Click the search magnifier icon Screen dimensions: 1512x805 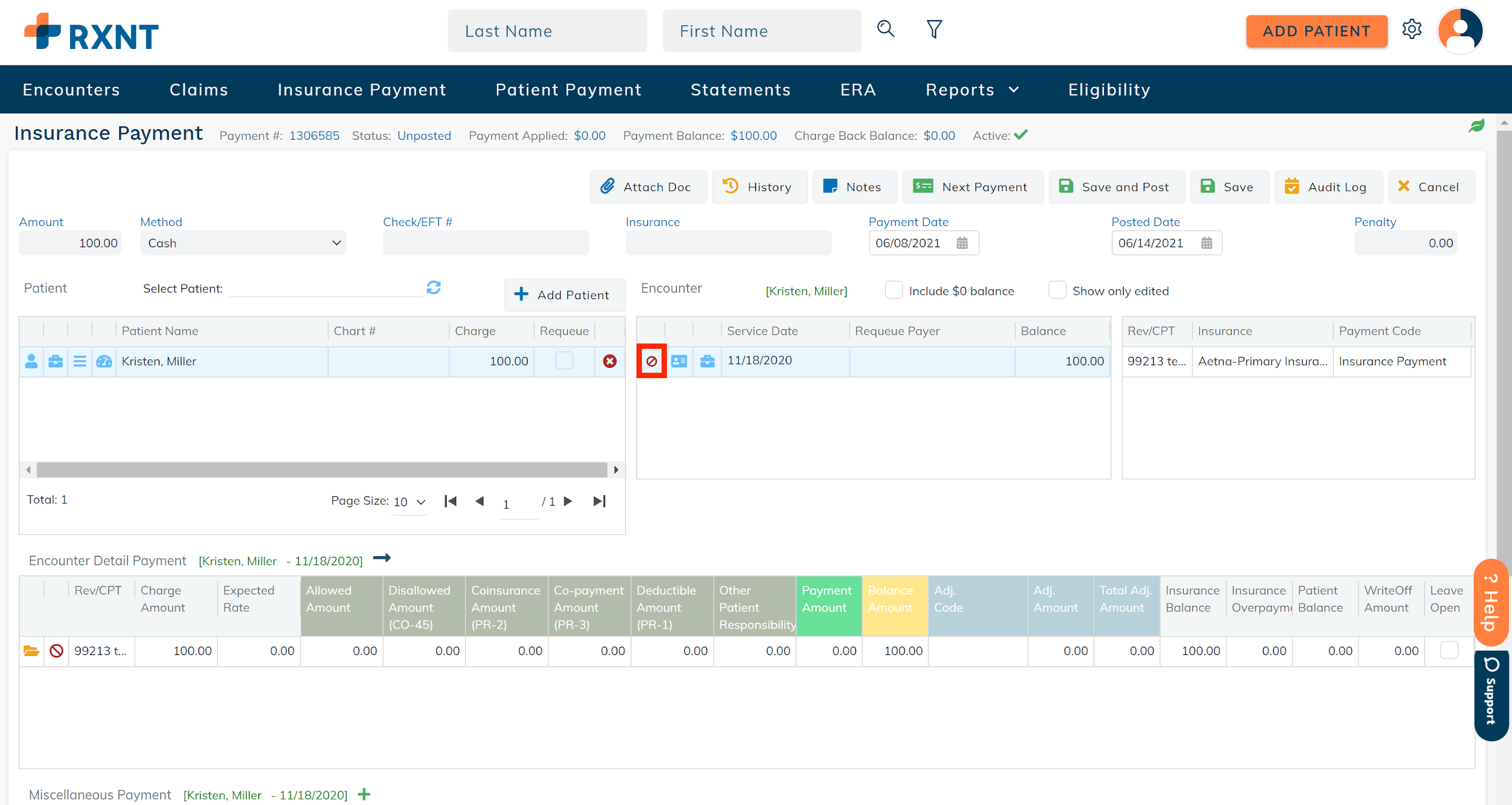click(885, 29)
